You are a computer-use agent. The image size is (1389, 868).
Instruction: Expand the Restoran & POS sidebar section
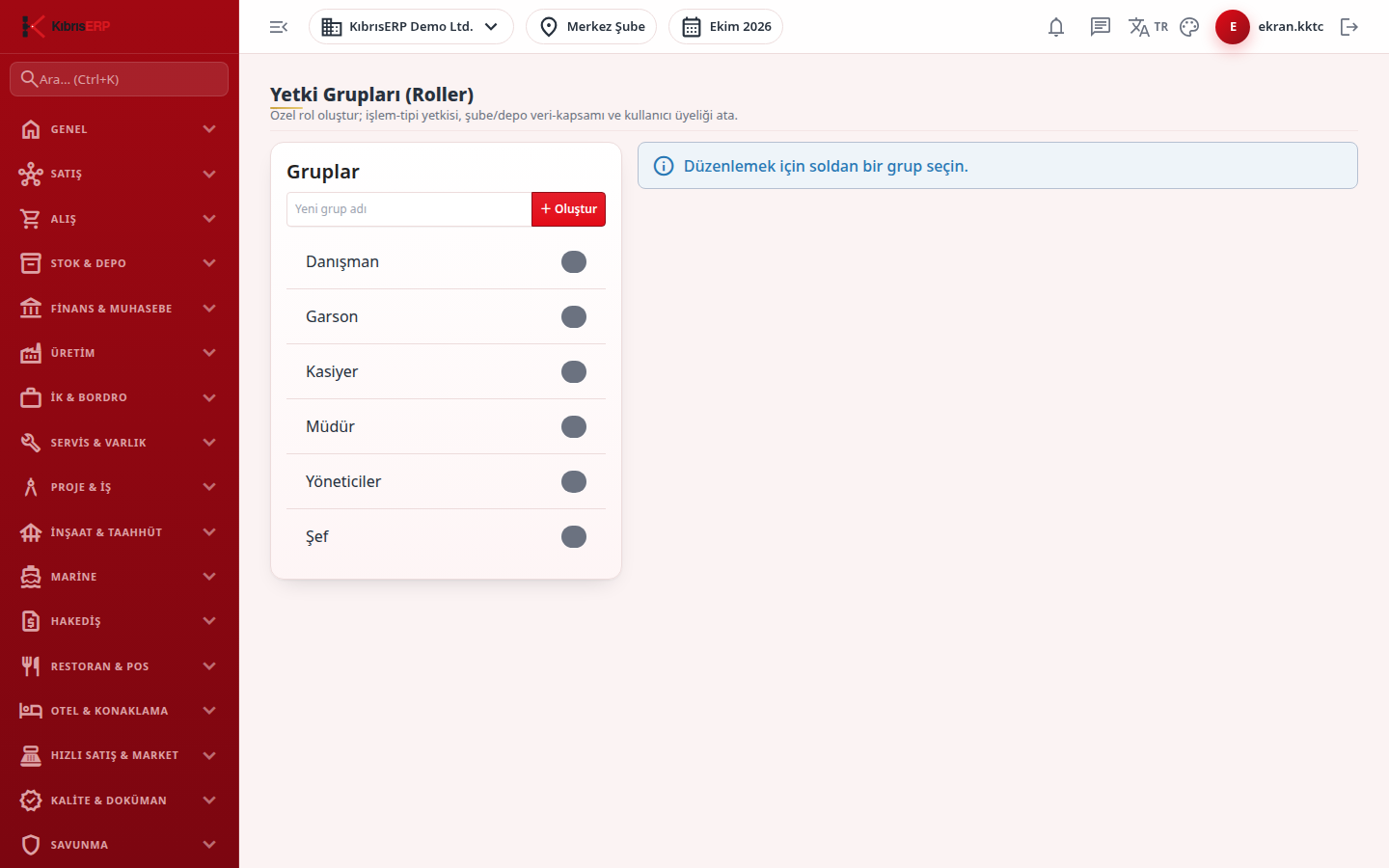point(120,666)
